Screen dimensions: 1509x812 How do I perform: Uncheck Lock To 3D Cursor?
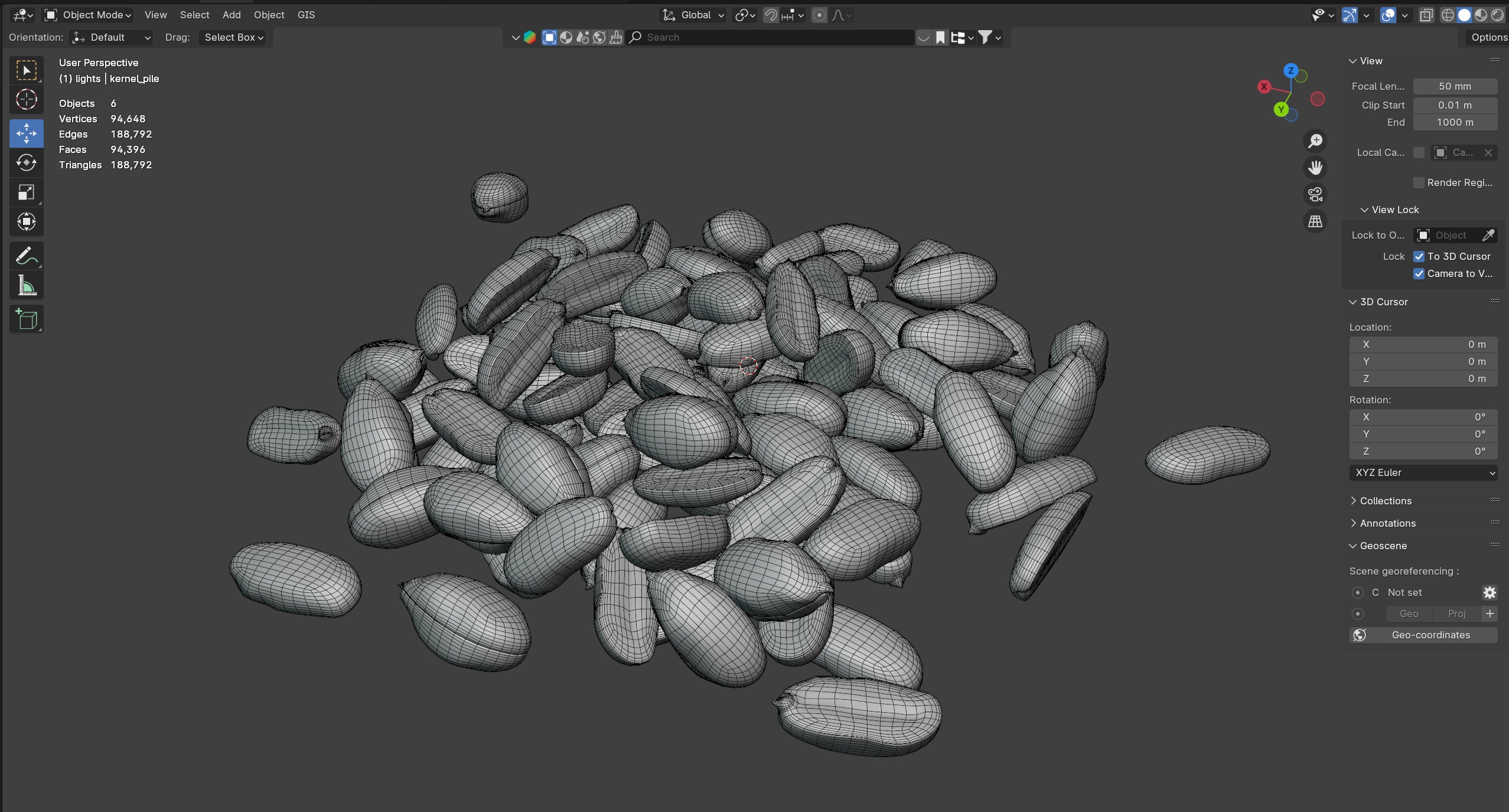1419,256
